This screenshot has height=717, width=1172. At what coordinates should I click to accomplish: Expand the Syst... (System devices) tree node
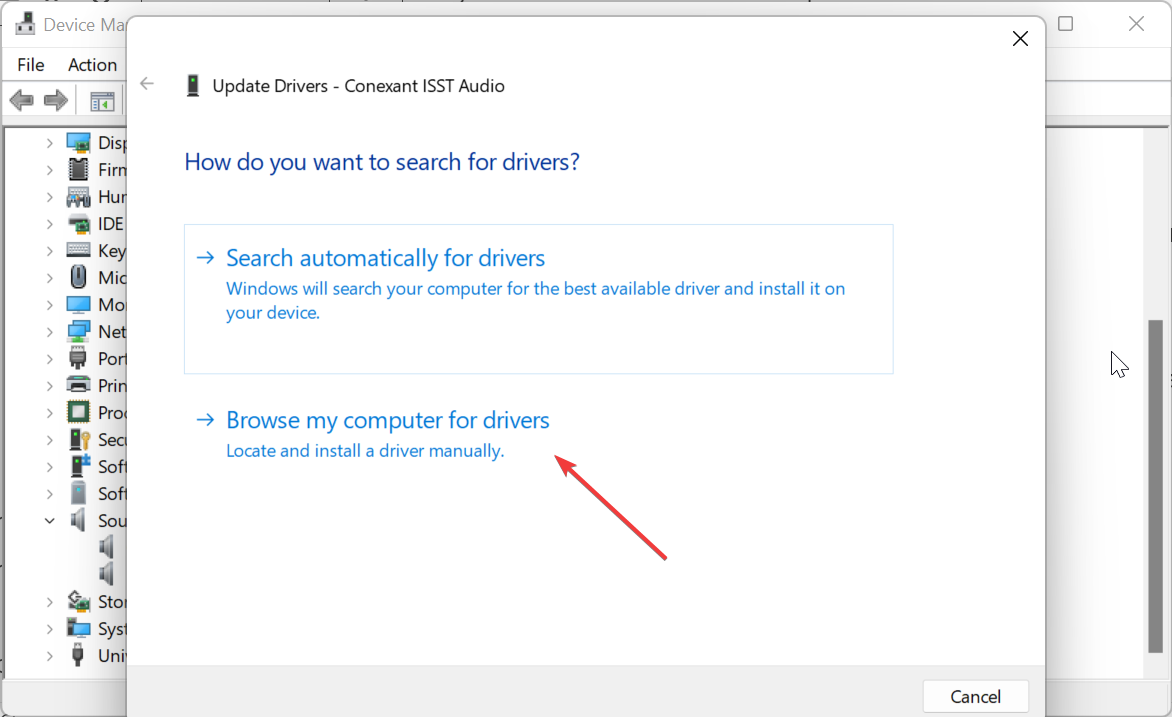point(49,629)
